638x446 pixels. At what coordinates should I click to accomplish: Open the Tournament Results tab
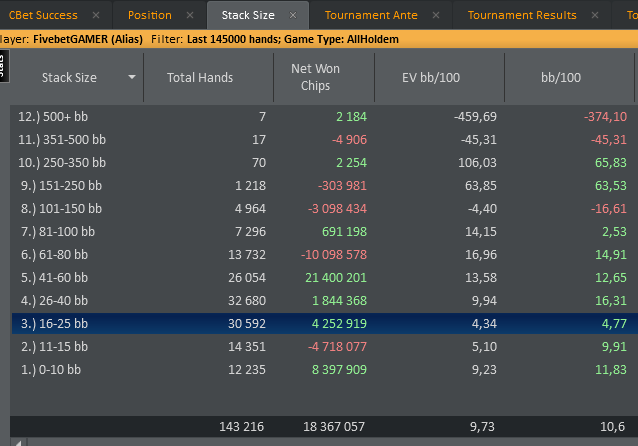[x=522, y=16]
